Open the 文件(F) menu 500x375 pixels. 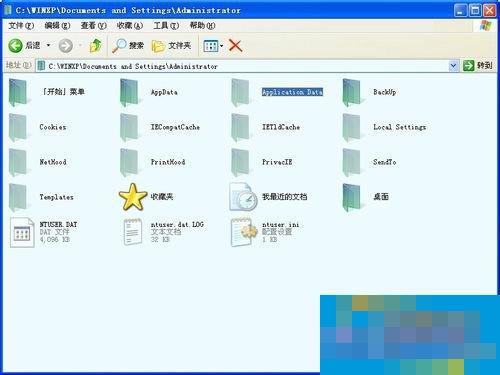pyautogui.click(x=21, y=25)
